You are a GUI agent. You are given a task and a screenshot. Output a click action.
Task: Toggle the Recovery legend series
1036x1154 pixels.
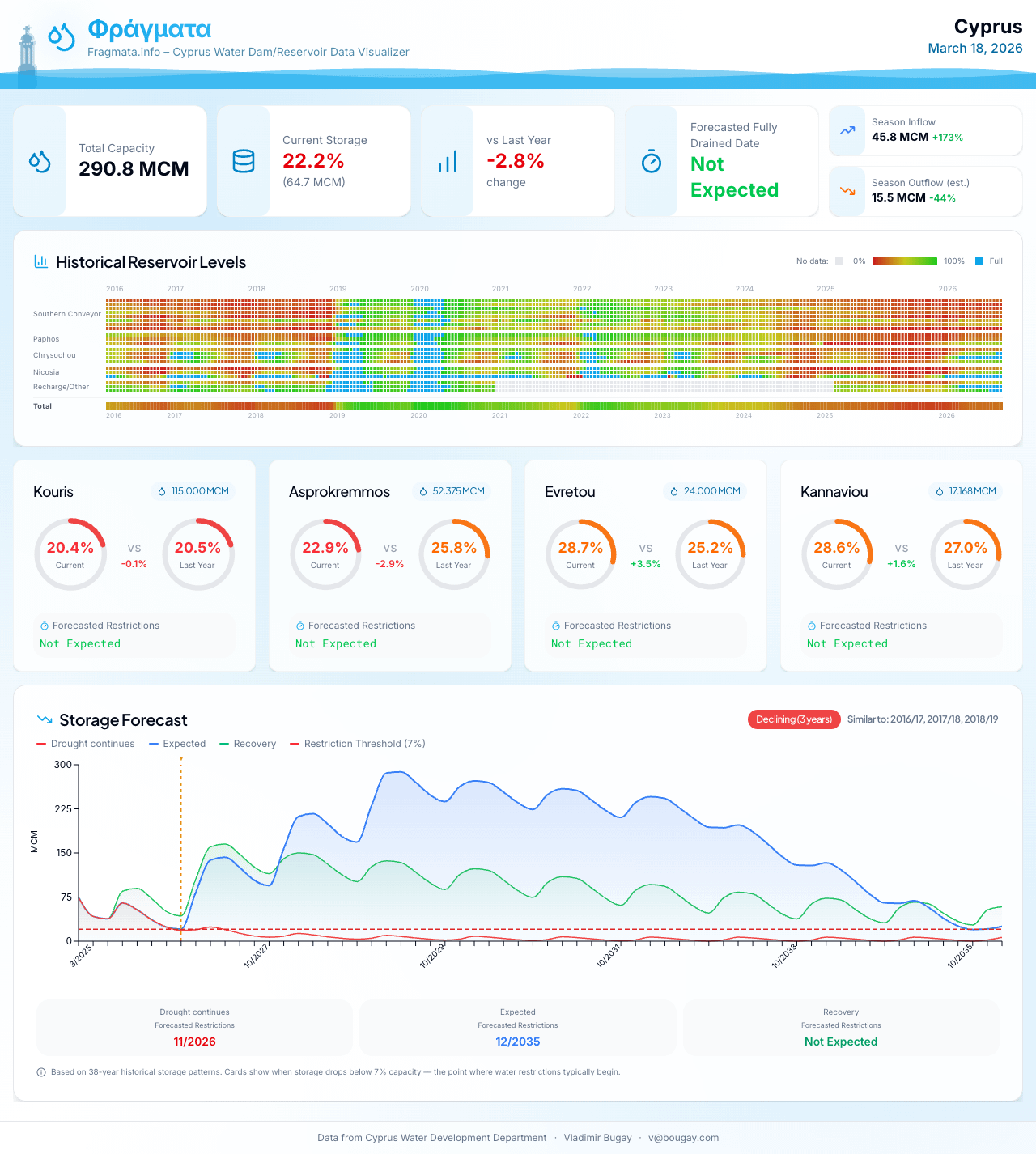(248, 744)
